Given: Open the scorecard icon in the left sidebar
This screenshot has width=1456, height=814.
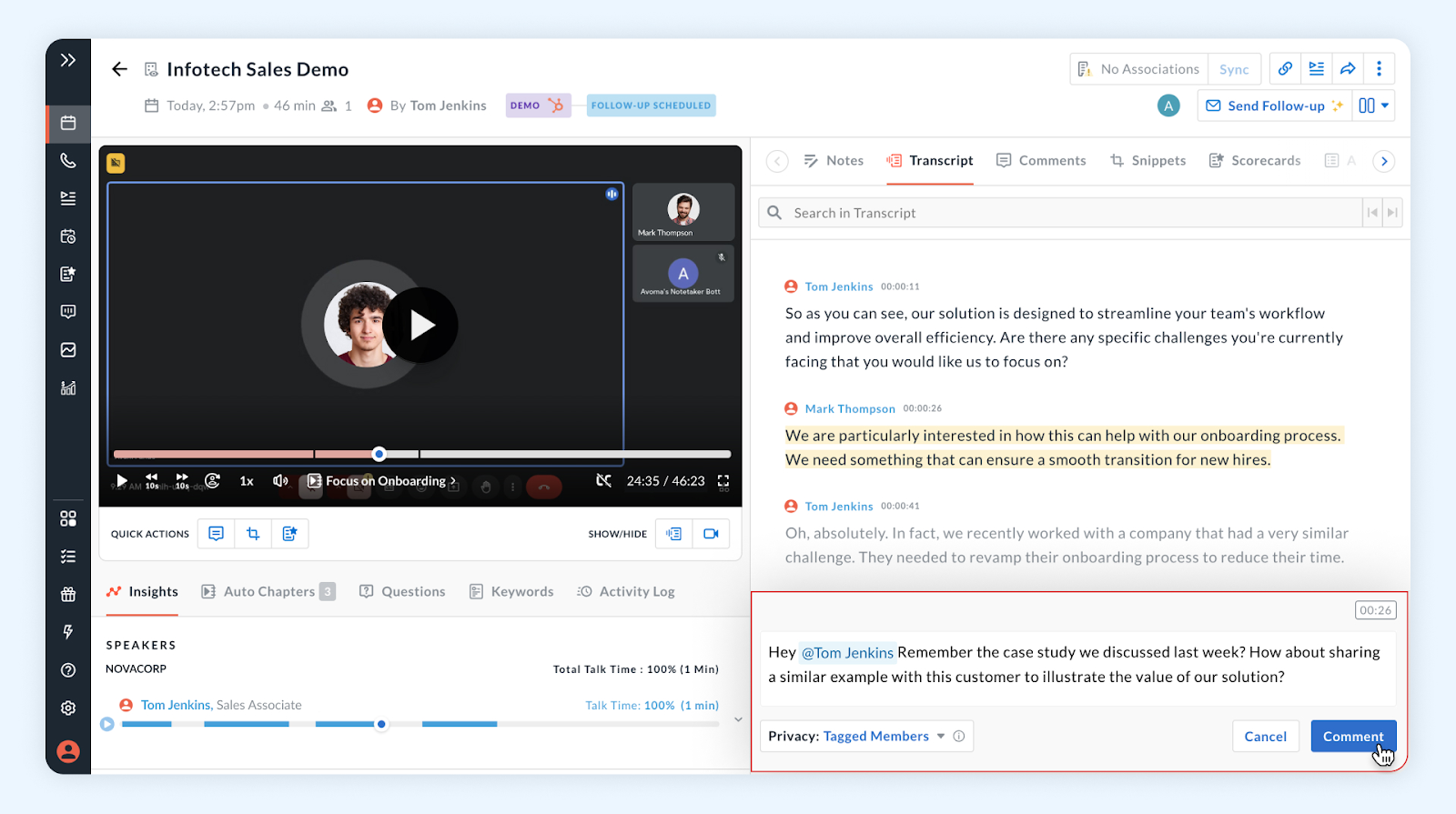Looking at the screenshot, I should (68, 274).
